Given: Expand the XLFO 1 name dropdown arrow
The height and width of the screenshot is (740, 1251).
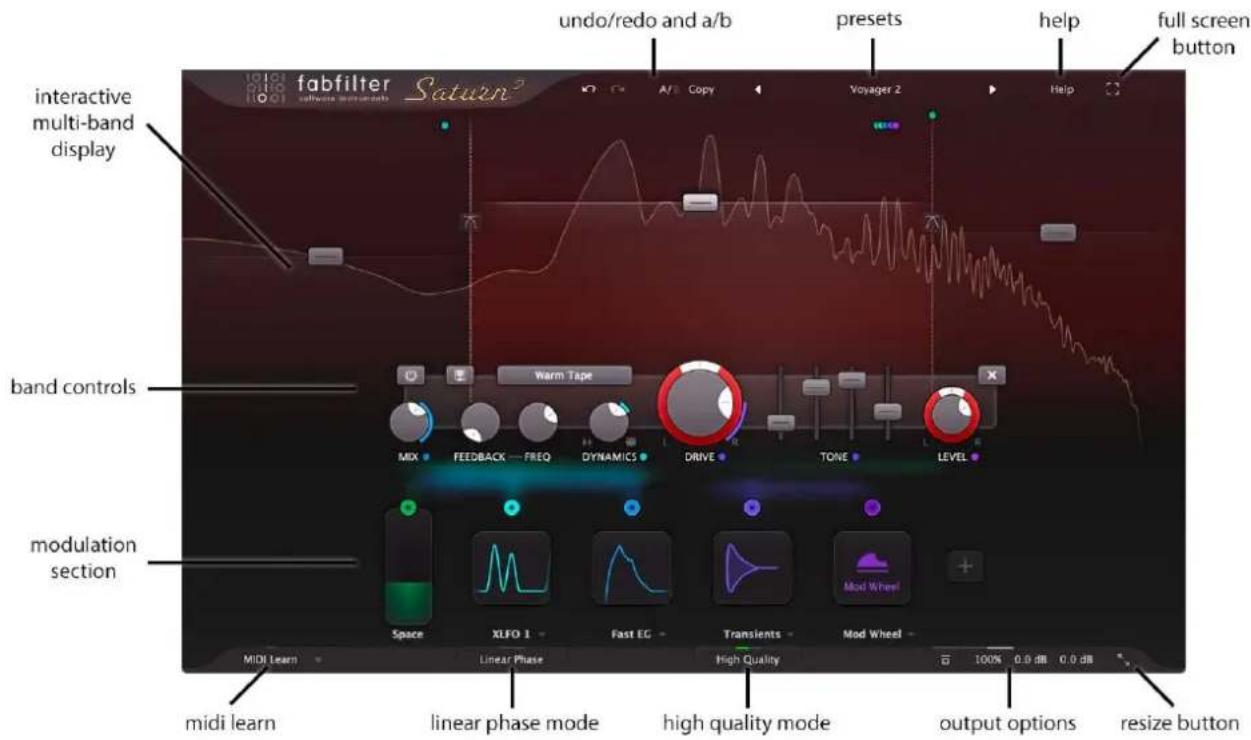Looking at the screenshot, I should [x=541, y=635].
